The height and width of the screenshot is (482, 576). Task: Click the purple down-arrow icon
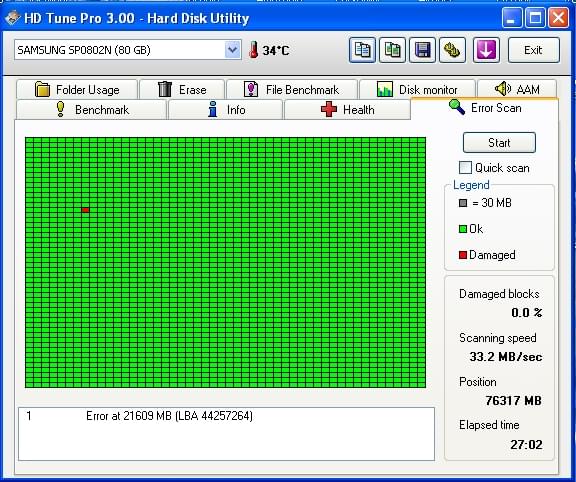tap(486, 50)
